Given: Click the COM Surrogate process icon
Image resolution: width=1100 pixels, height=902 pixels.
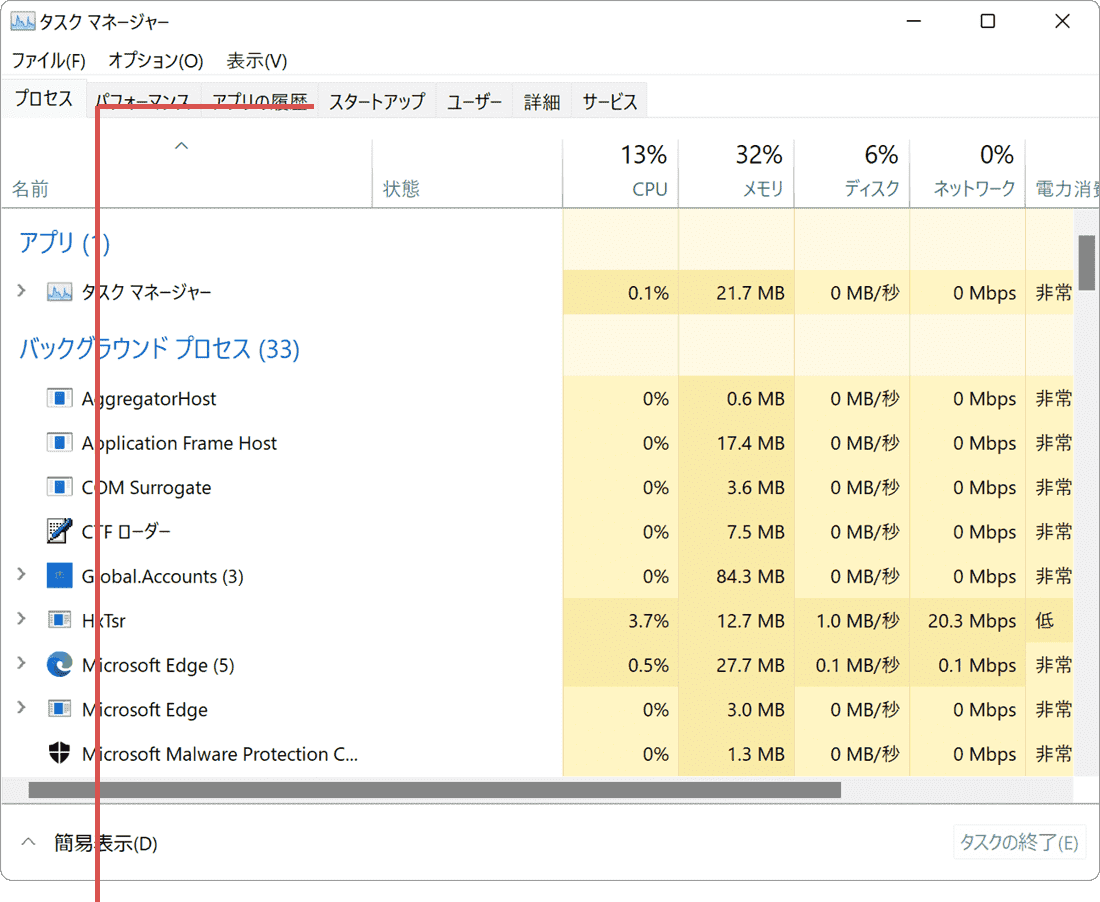Looking at the screenshot, I should (60, 487).
